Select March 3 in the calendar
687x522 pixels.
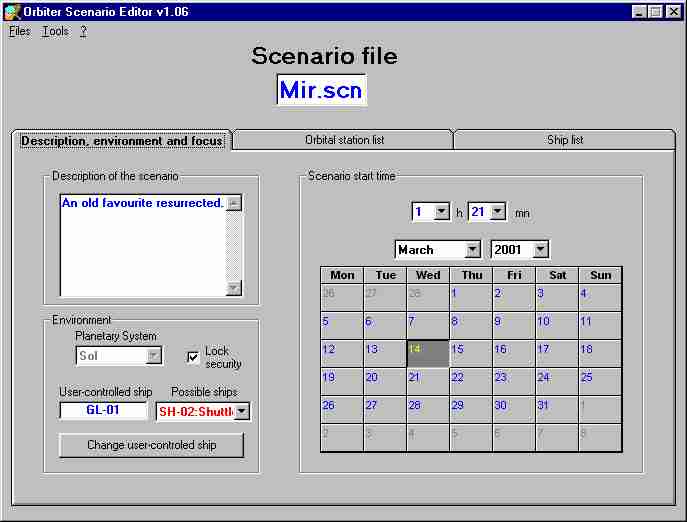(x=557, y=297)
